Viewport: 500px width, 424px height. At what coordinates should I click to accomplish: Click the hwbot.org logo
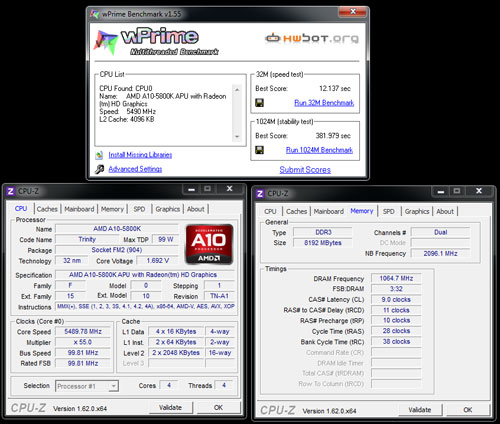[x=312, y=38]
